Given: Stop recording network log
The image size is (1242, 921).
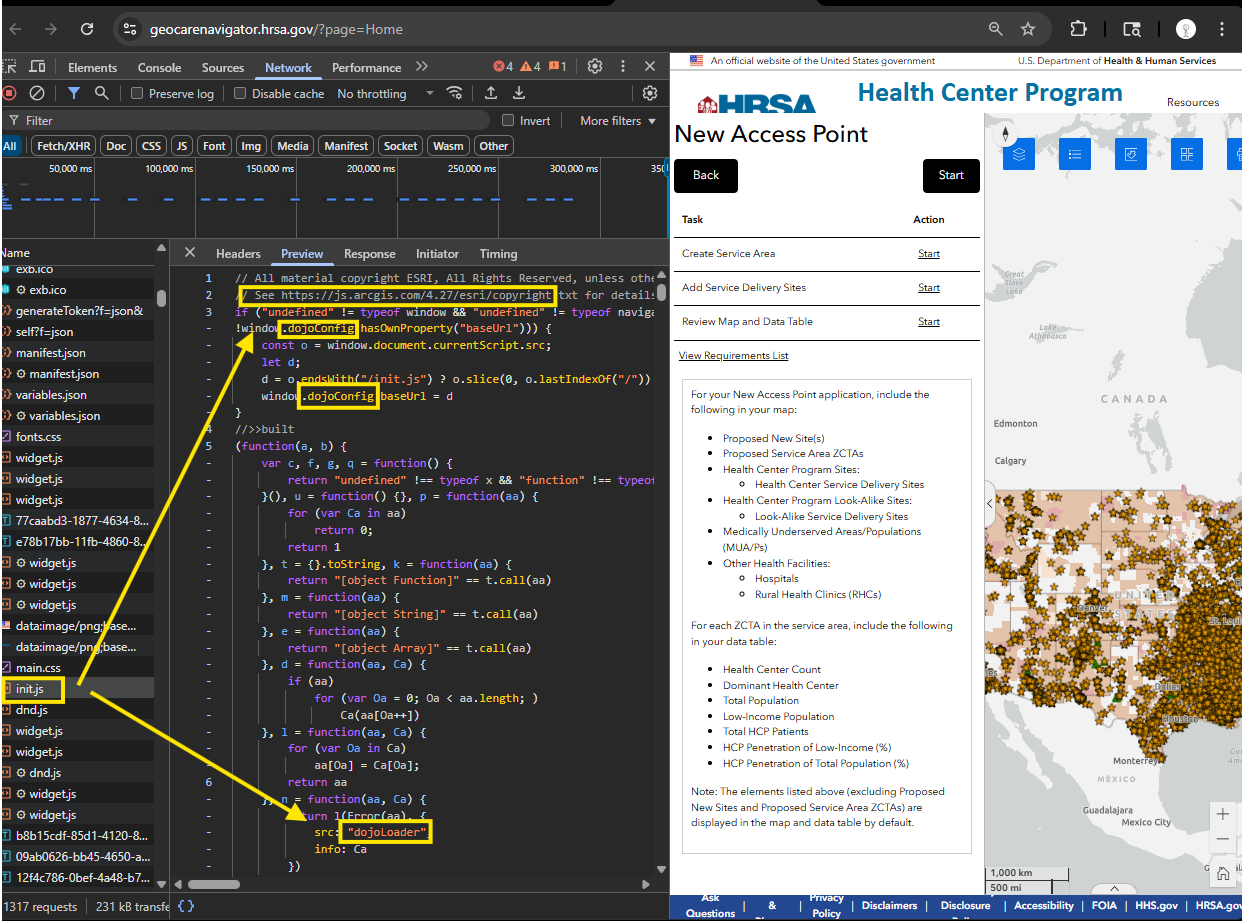Looking at the screenshot, I should click(x=9, y=93).
